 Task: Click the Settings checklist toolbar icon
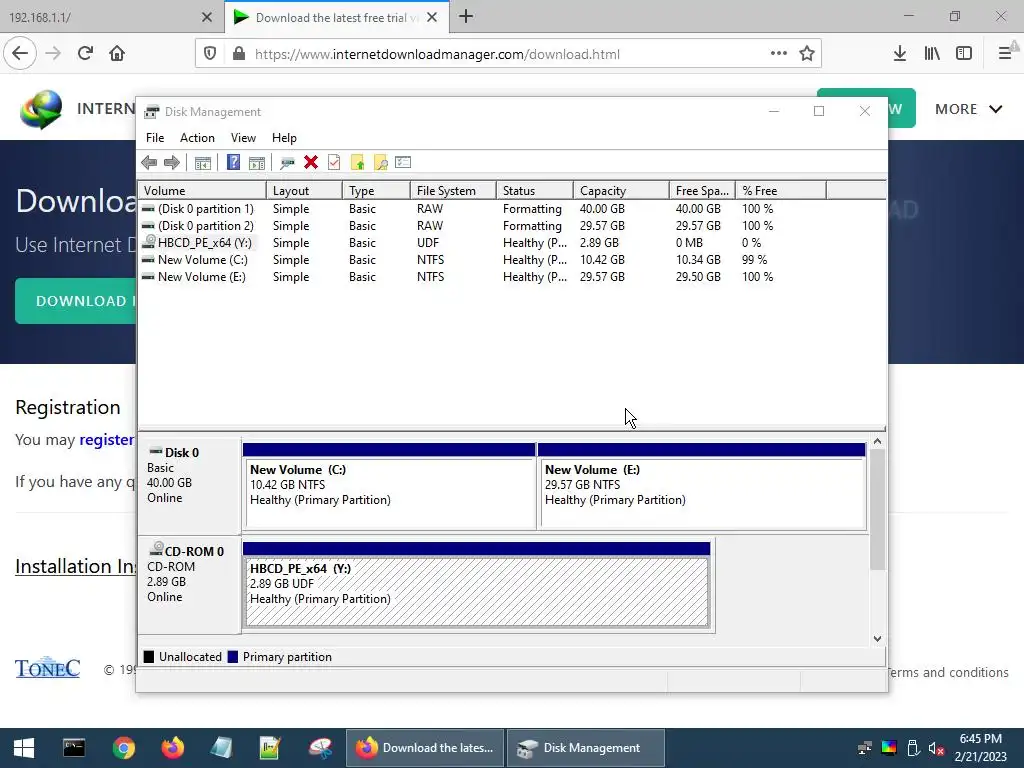(403, 162)
